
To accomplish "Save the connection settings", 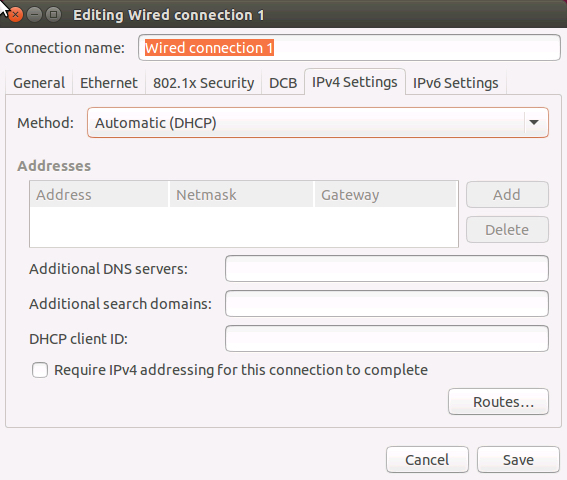I will (x=518, y=460).
